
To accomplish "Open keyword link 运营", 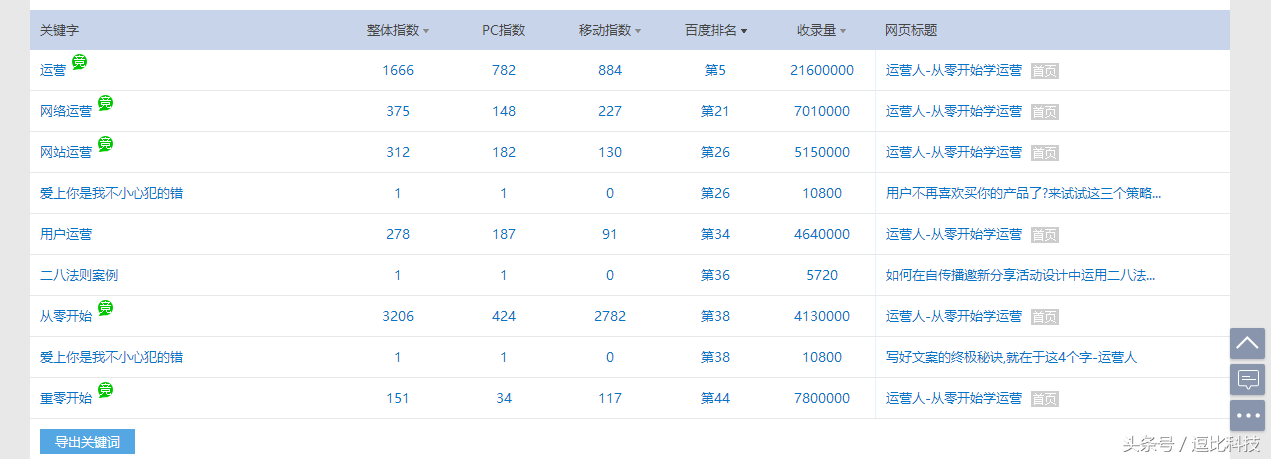I will click(x=53, y=71).
